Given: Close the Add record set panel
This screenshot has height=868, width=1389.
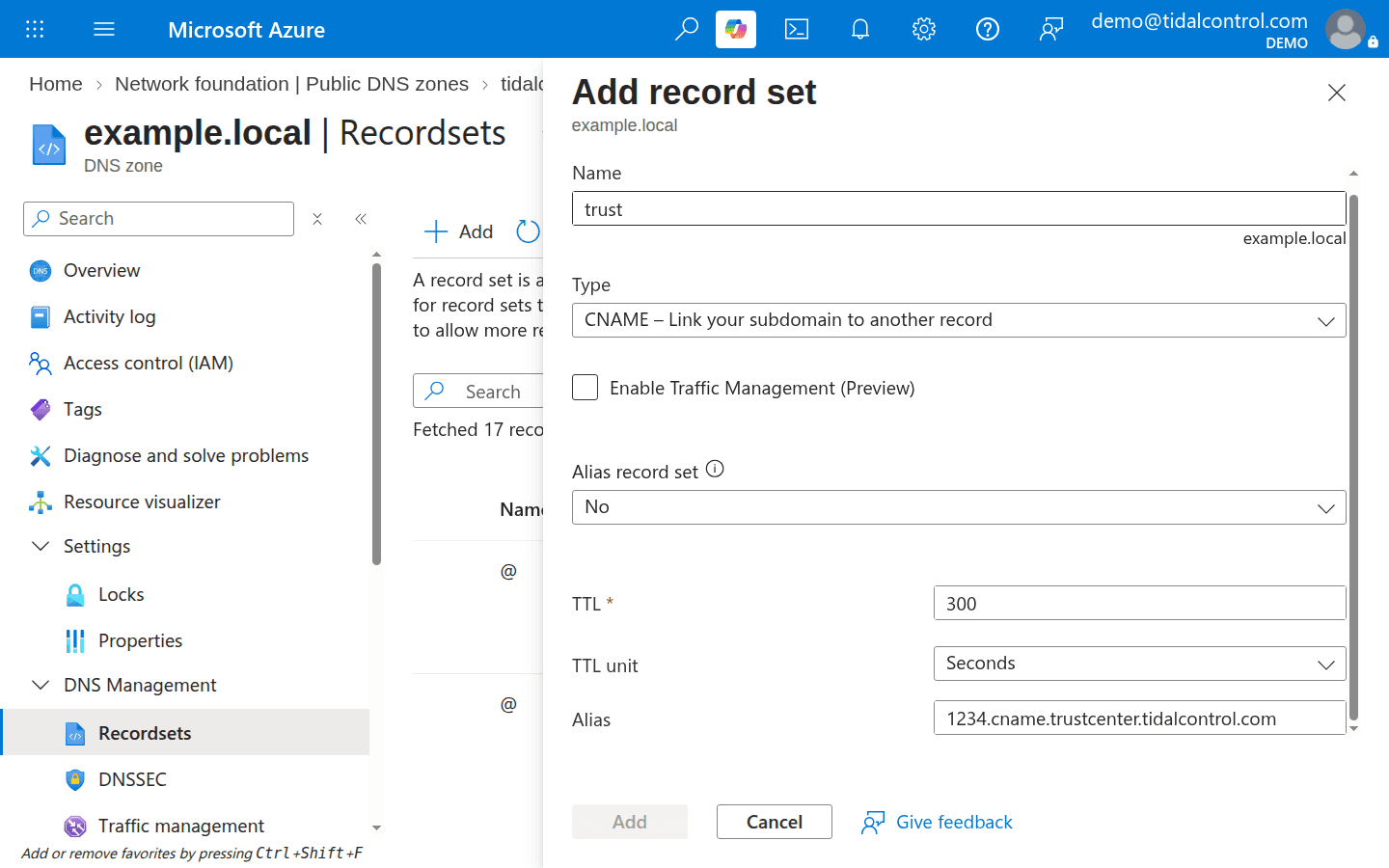Looking at the screenshot, I should (x=1337, y=93).
